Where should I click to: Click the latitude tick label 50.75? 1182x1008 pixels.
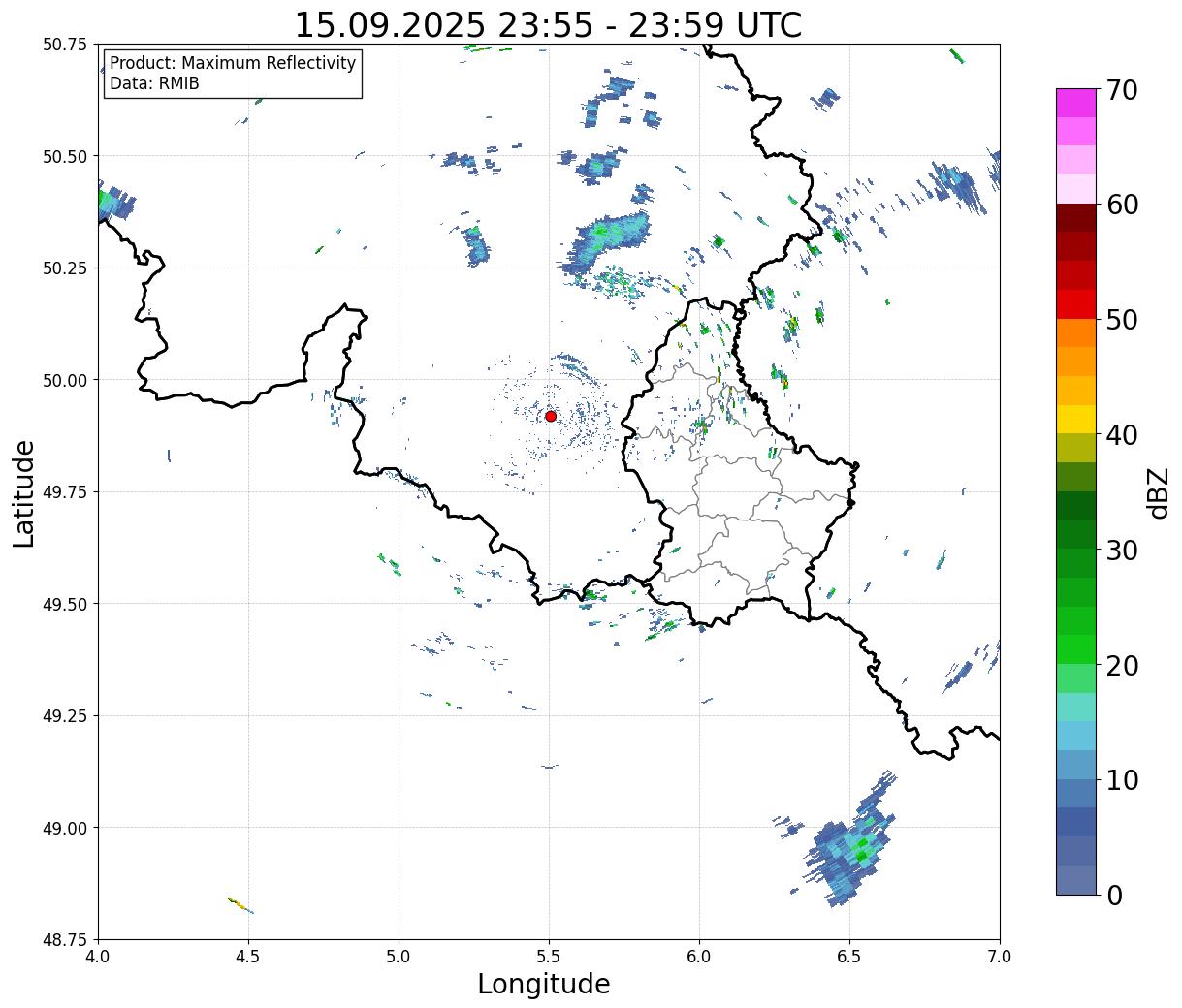click(x=65, y=45)
